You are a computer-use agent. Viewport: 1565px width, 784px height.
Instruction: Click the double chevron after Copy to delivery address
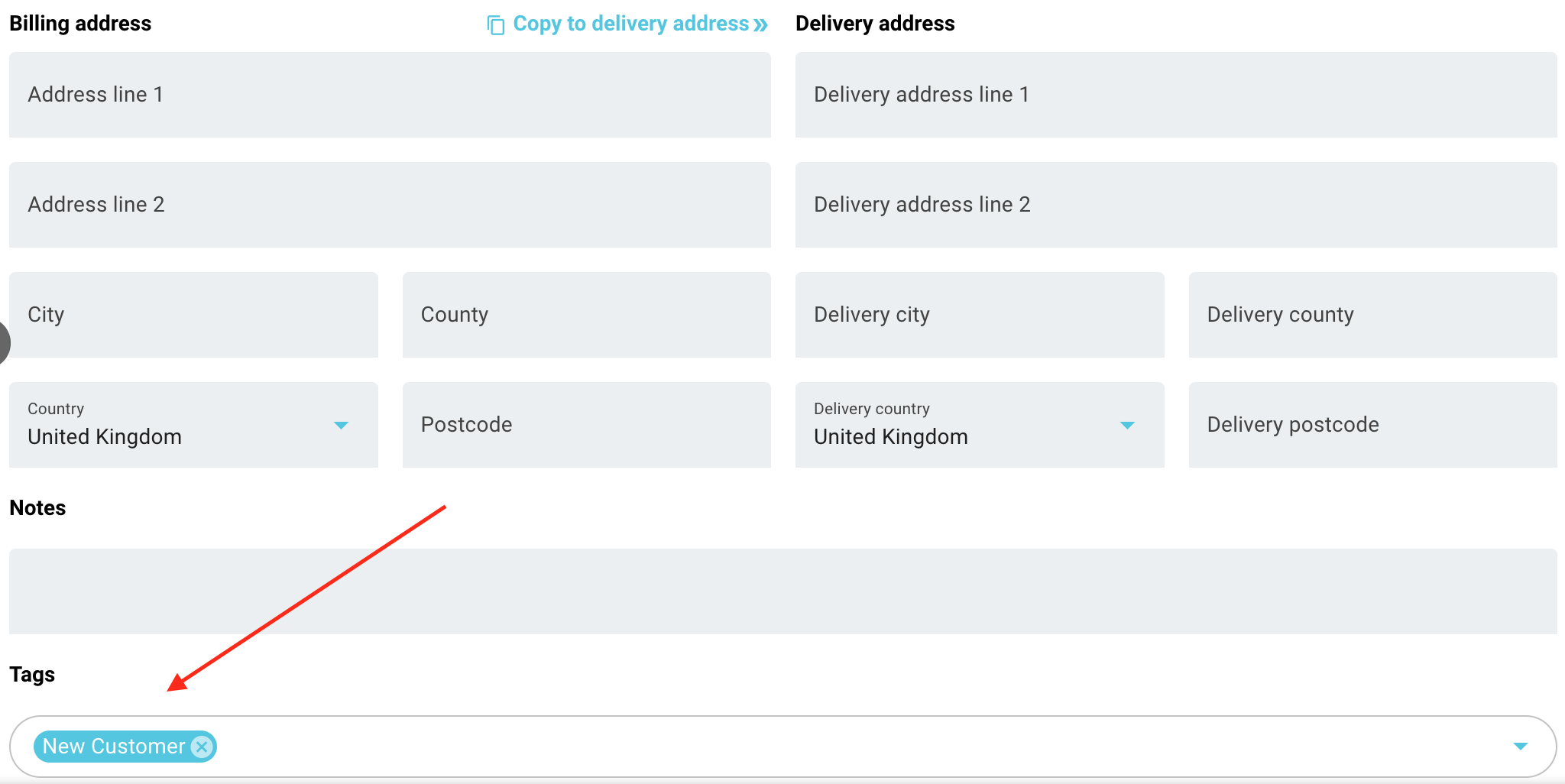tap(760, 24)
